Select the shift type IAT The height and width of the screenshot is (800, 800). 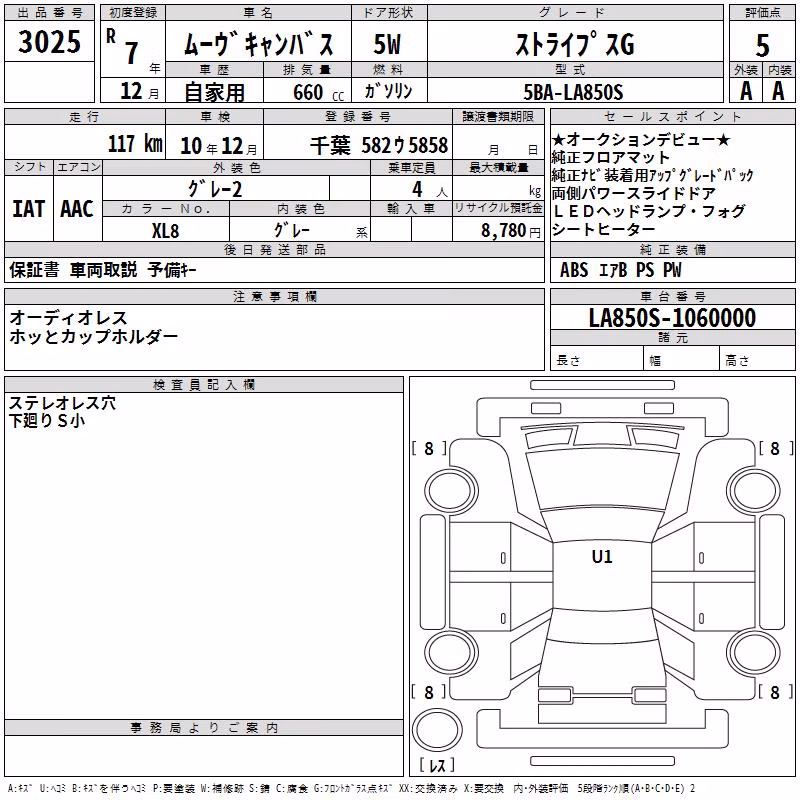click(29, 209)
